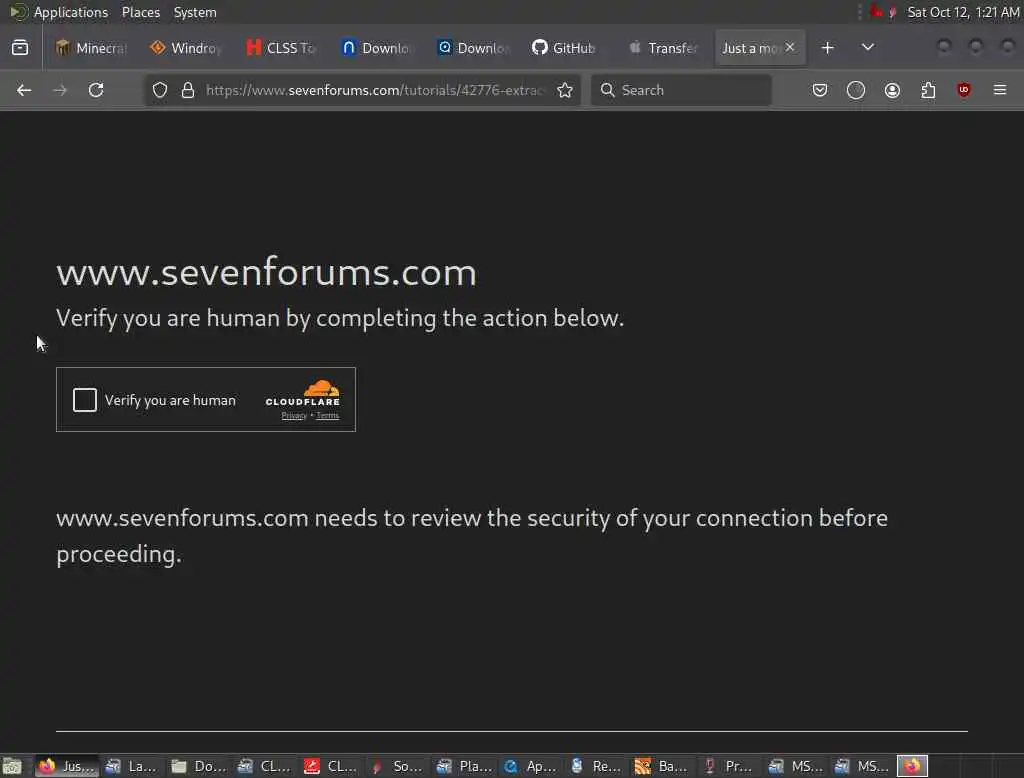Bookmark this page with the star

click(x=565, y=90)
